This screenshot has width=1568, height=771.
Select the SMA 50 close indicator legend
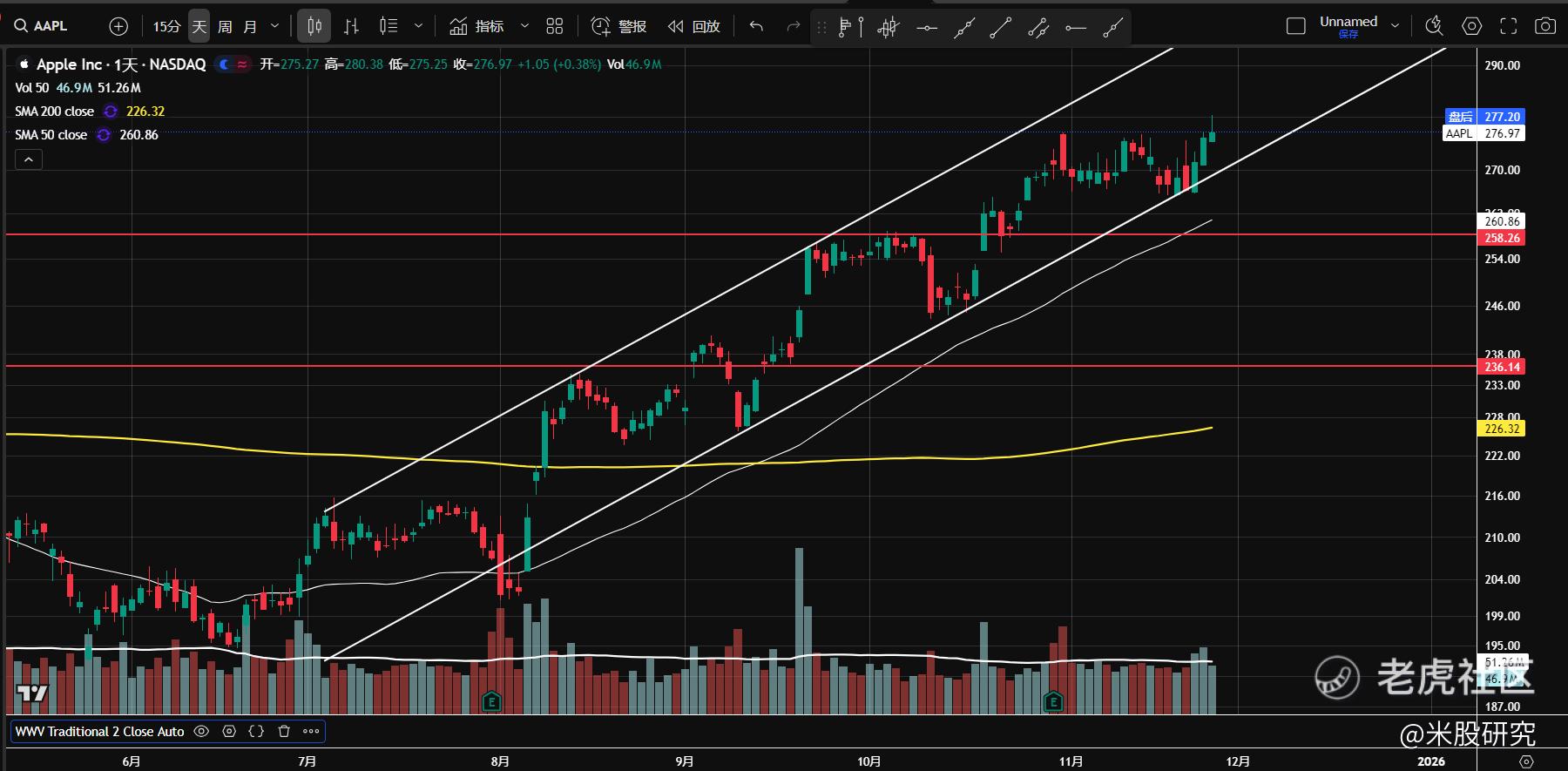click(x=51, y=135)
